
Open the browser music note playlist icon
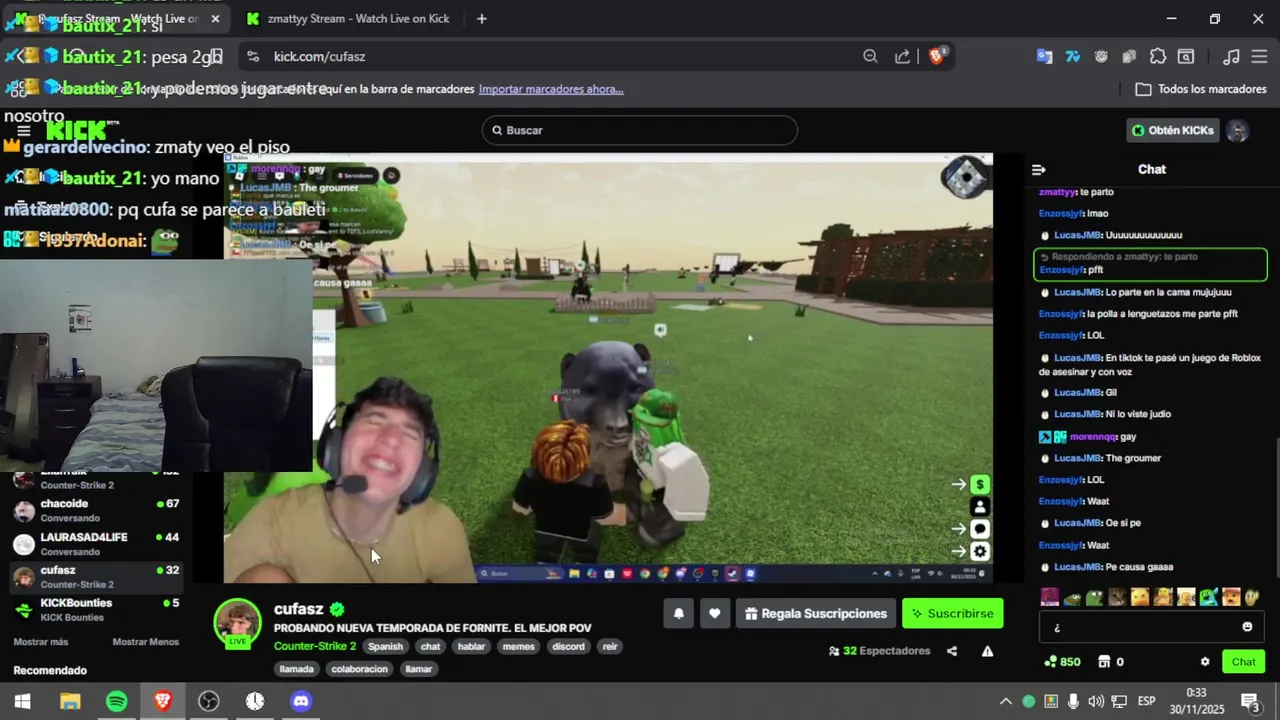[1232, 56]
